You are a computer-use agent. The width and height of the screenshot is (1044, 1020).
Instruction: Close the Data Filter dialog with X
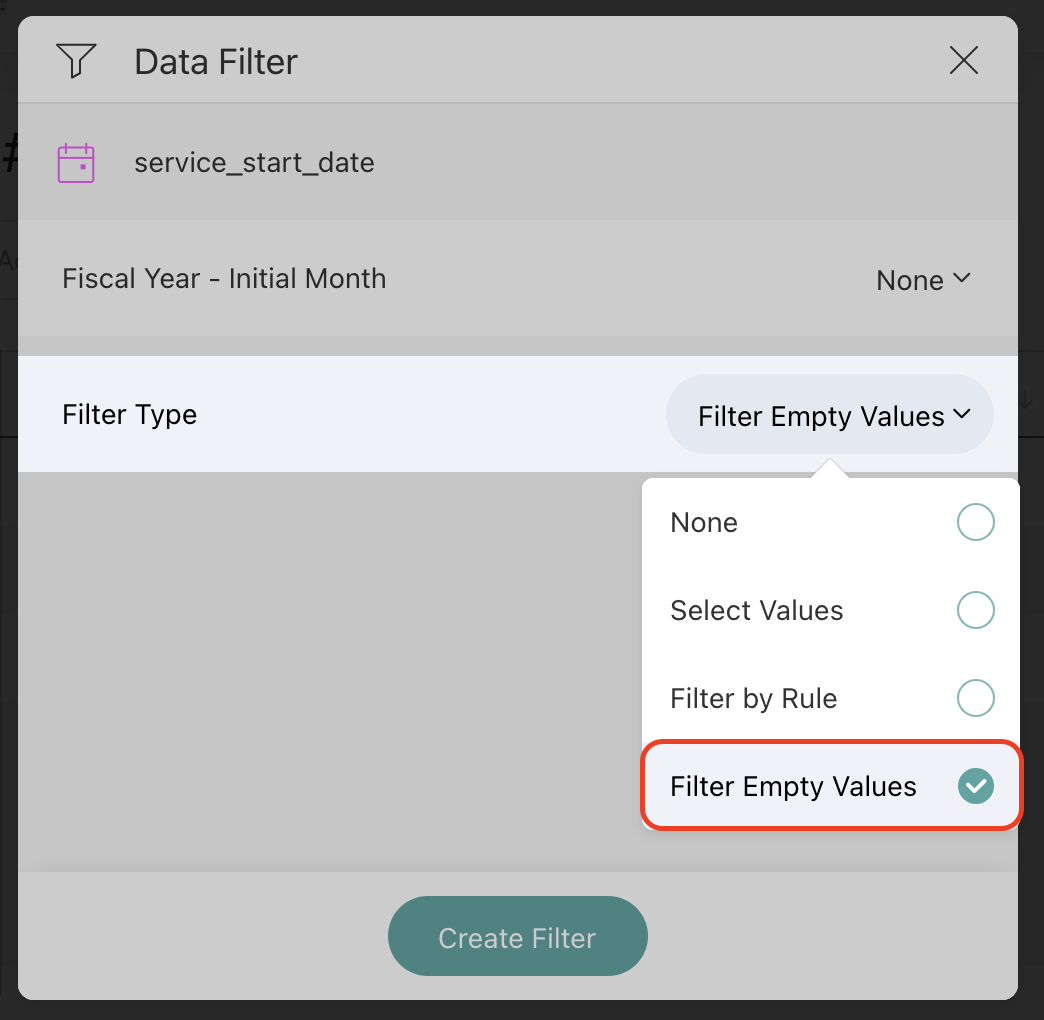pyautogui.click(x=963, y=61)
